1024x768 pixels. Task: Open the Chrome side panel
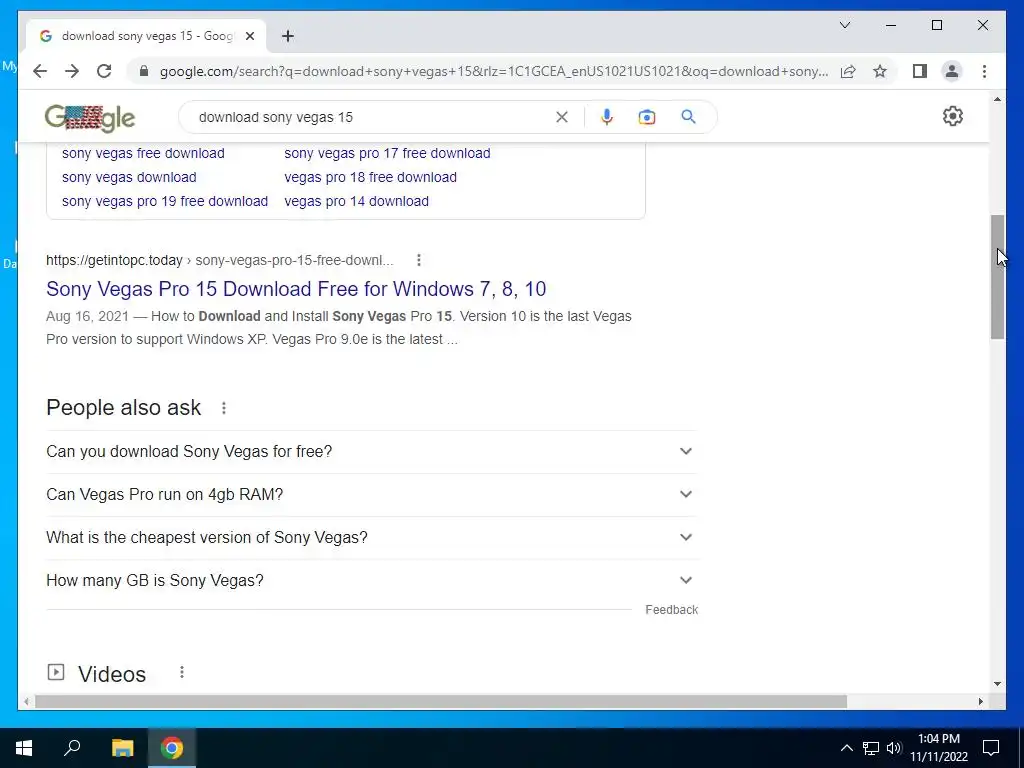(920, 71)
